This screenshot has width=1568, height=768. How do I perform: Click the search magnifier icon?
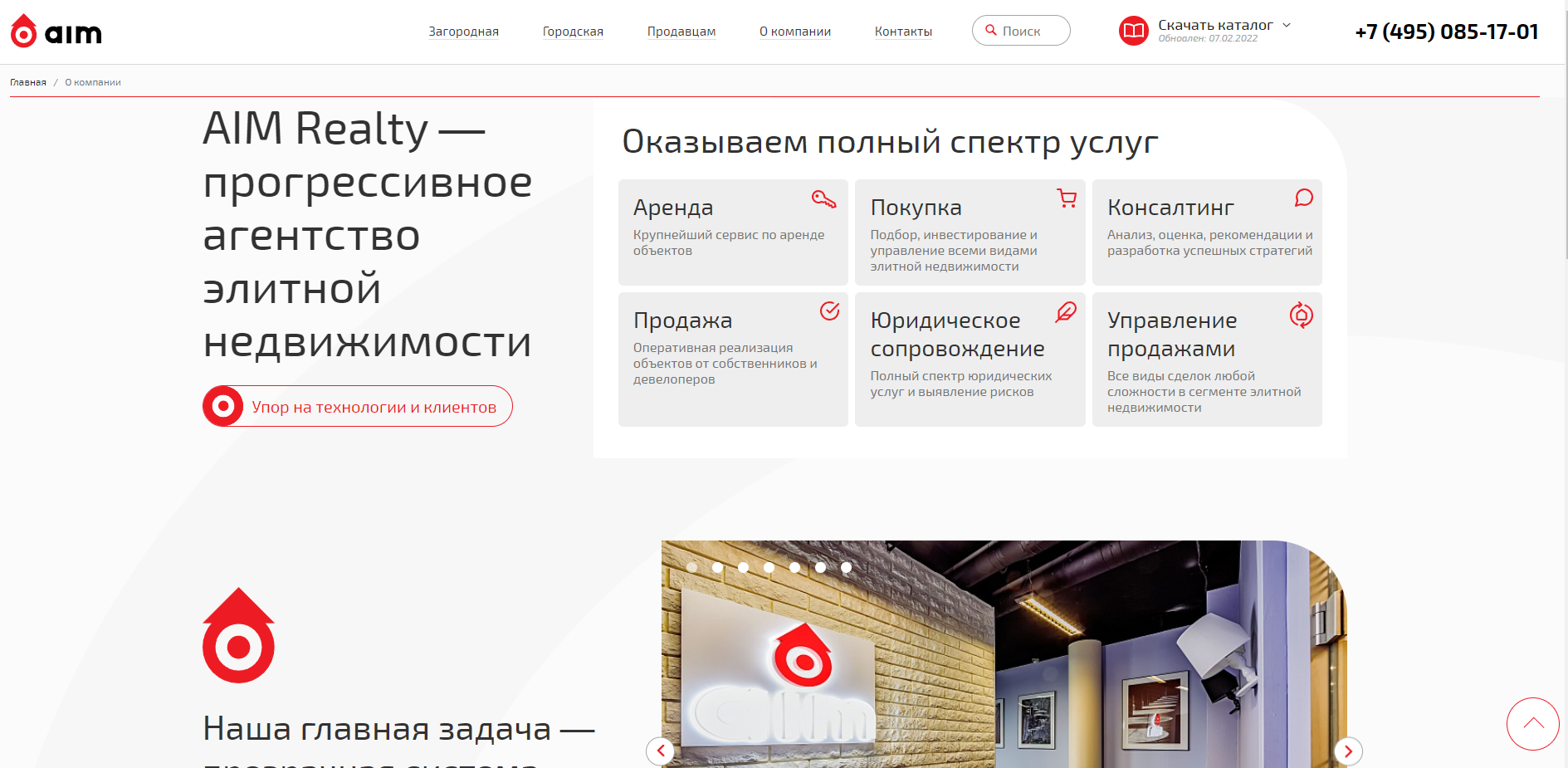point(990,31)
